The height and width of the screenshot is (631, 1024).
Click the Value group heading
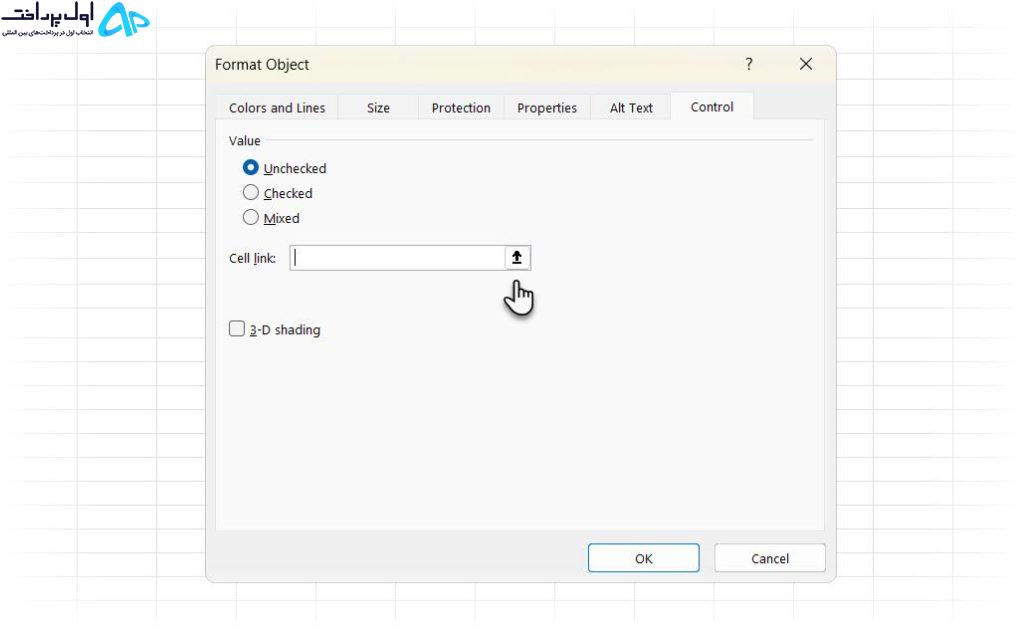coord(244,140)
